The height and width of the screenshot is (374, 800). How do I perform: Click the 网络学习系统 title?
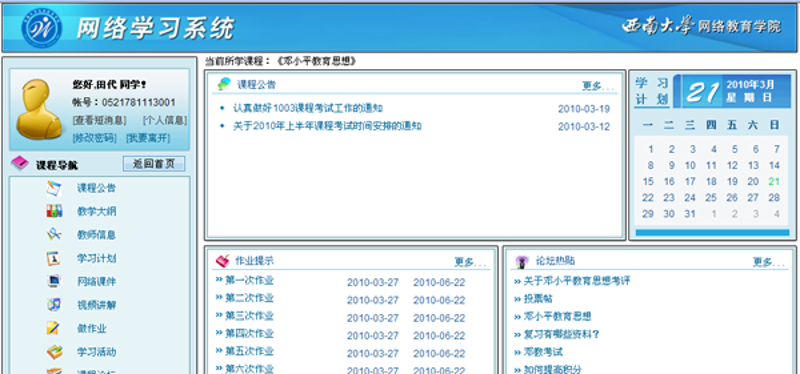pyautogui.click(x=156, y=28)
